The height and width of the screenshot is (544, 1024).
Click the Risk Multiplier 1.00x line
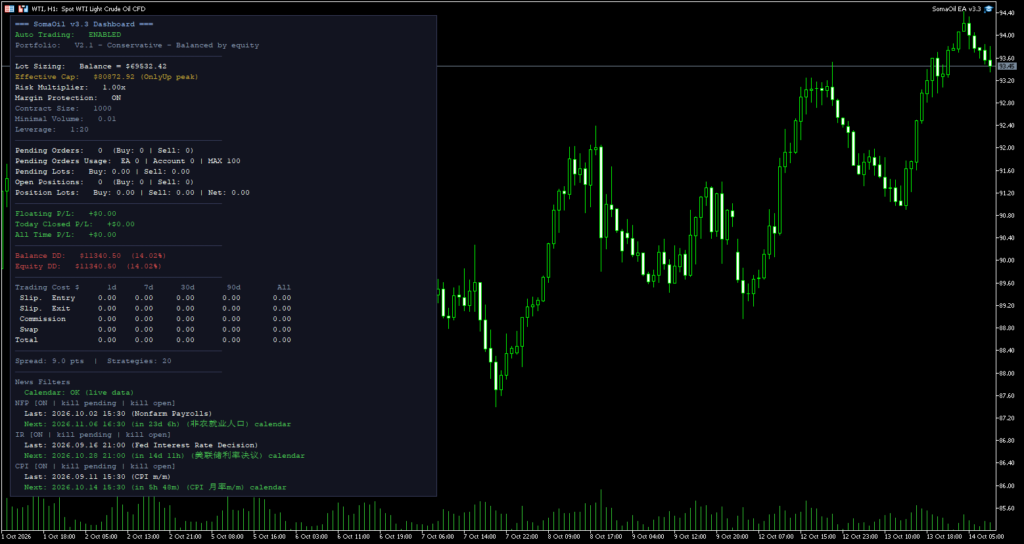click(71, 87)
